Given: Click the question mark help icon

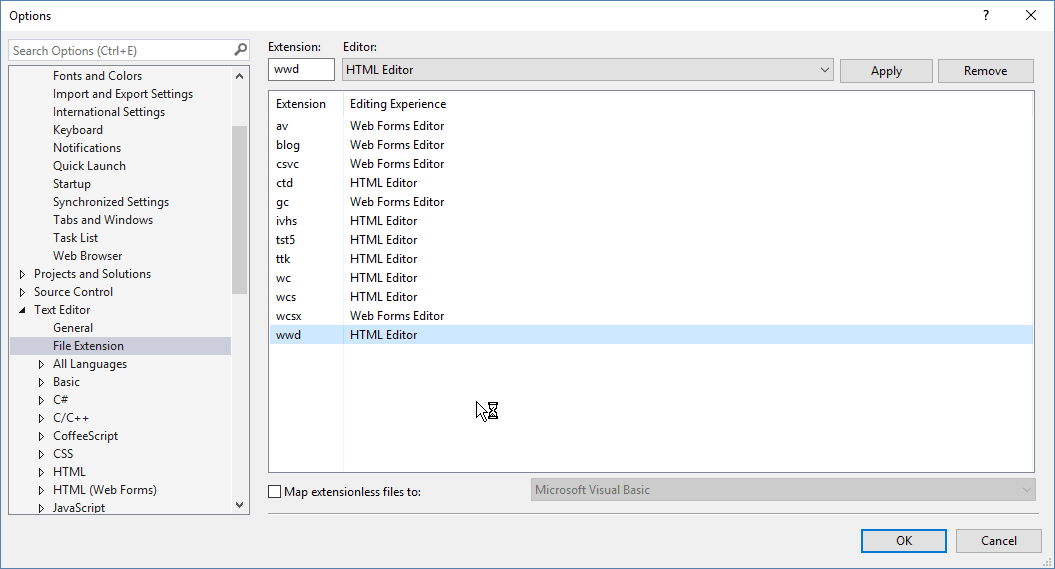Looking at the screenshot, I should (986, 15).
